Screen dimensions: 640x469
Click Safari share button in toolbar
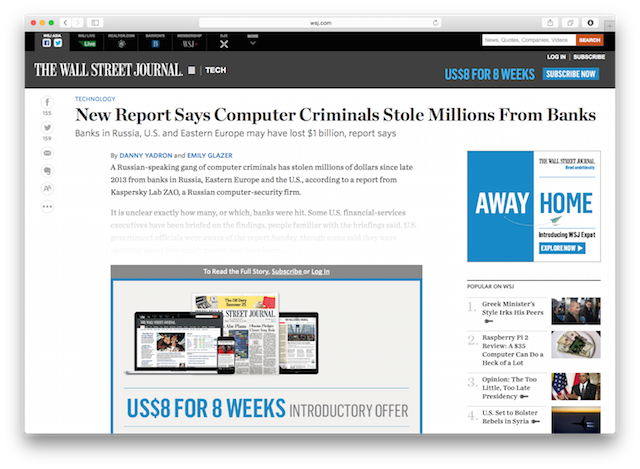550,22
